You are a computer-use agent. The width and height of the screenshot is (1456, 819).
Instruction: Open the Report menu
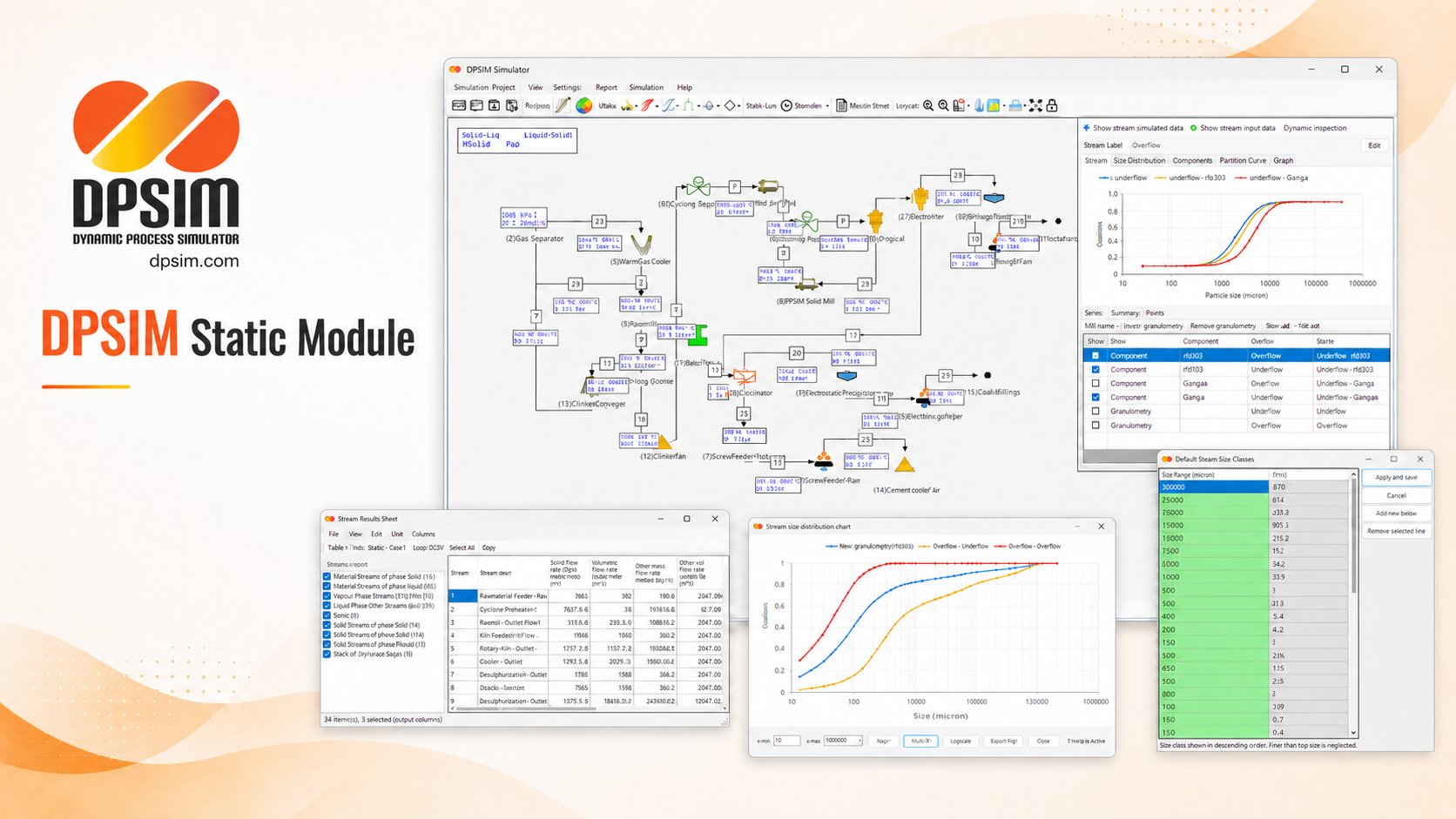point(606,87)
